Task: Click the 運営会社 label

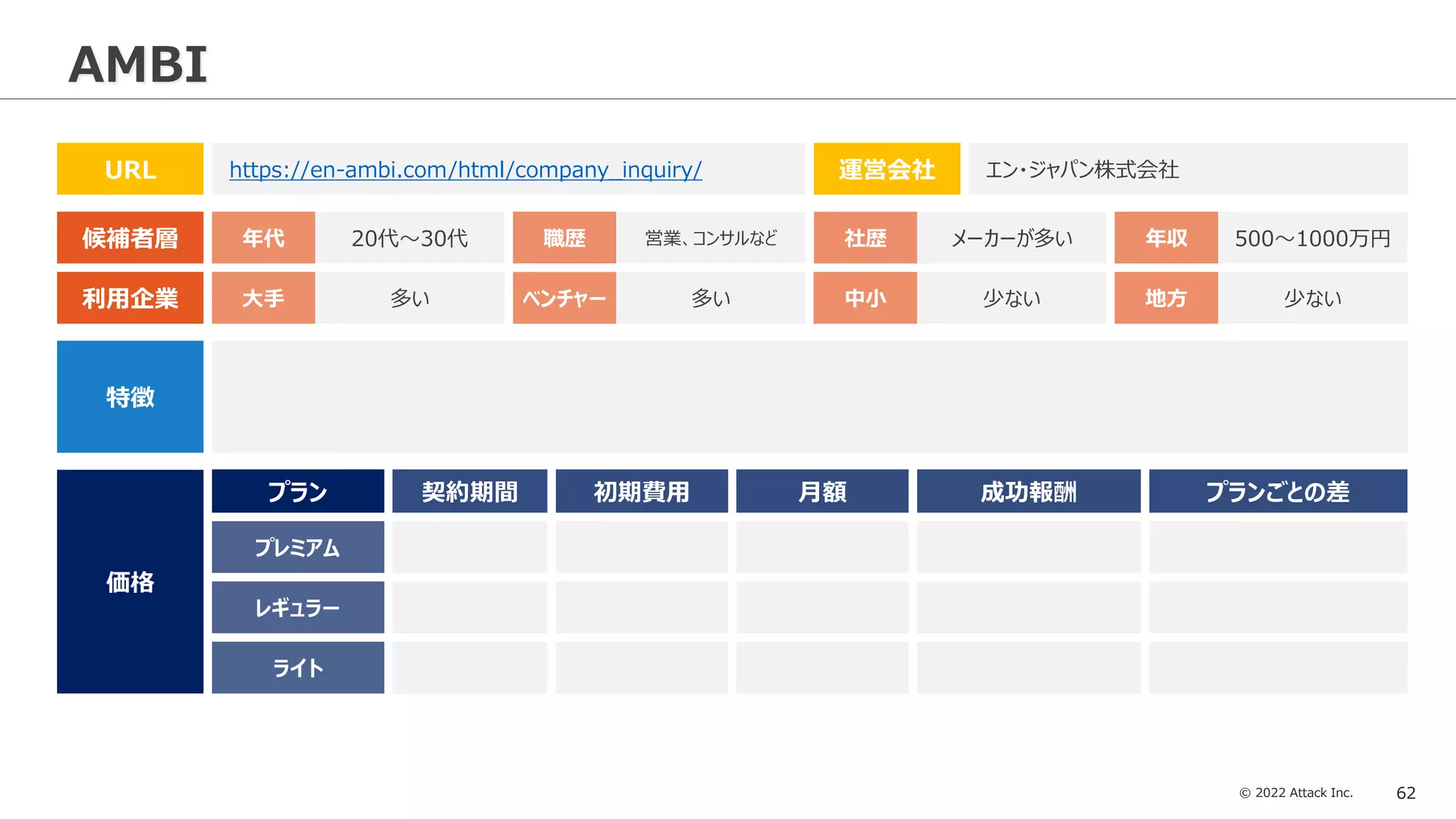Action: (x=887, y=168)
